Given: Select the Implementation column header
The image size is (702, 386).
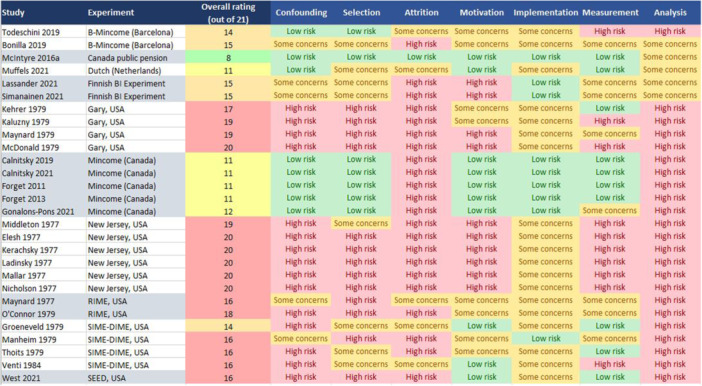Looking at the screenshot, I should click(x=545, y=13).
